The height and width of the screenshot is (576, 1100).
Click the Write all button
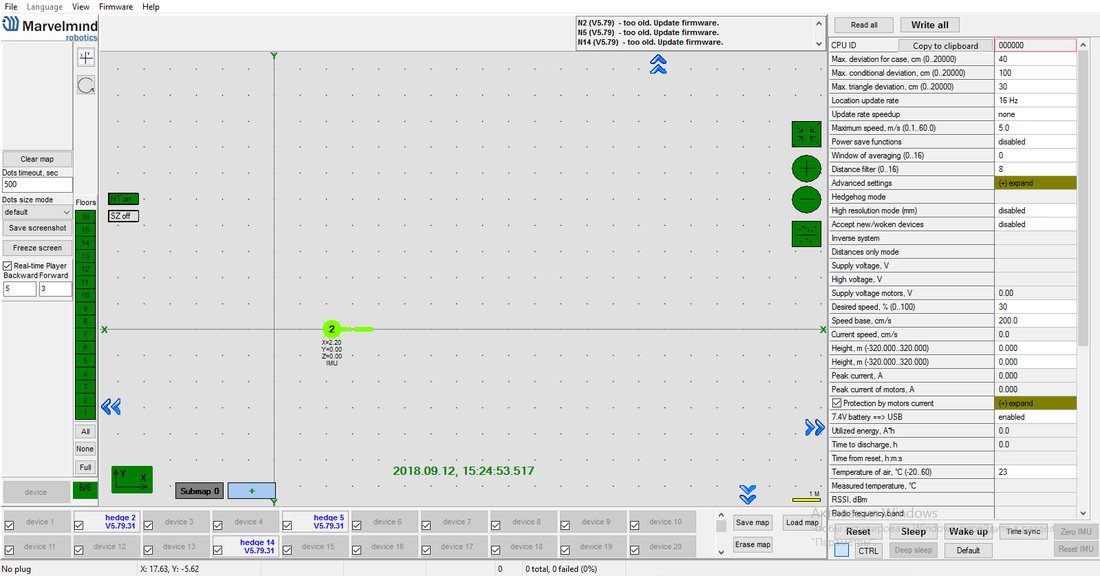pos(930,25)
